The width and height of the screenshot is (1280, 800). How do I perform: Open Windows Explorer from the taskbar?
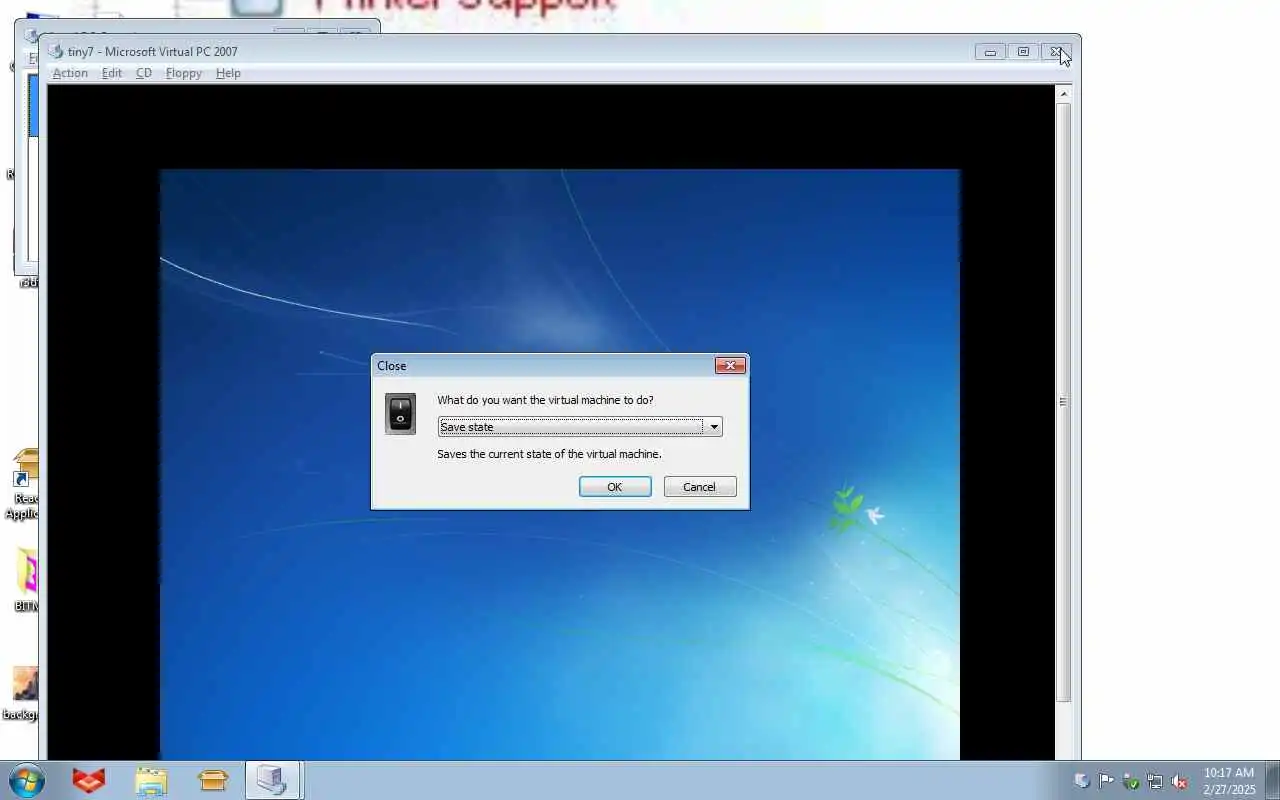(x=151, y=780)
